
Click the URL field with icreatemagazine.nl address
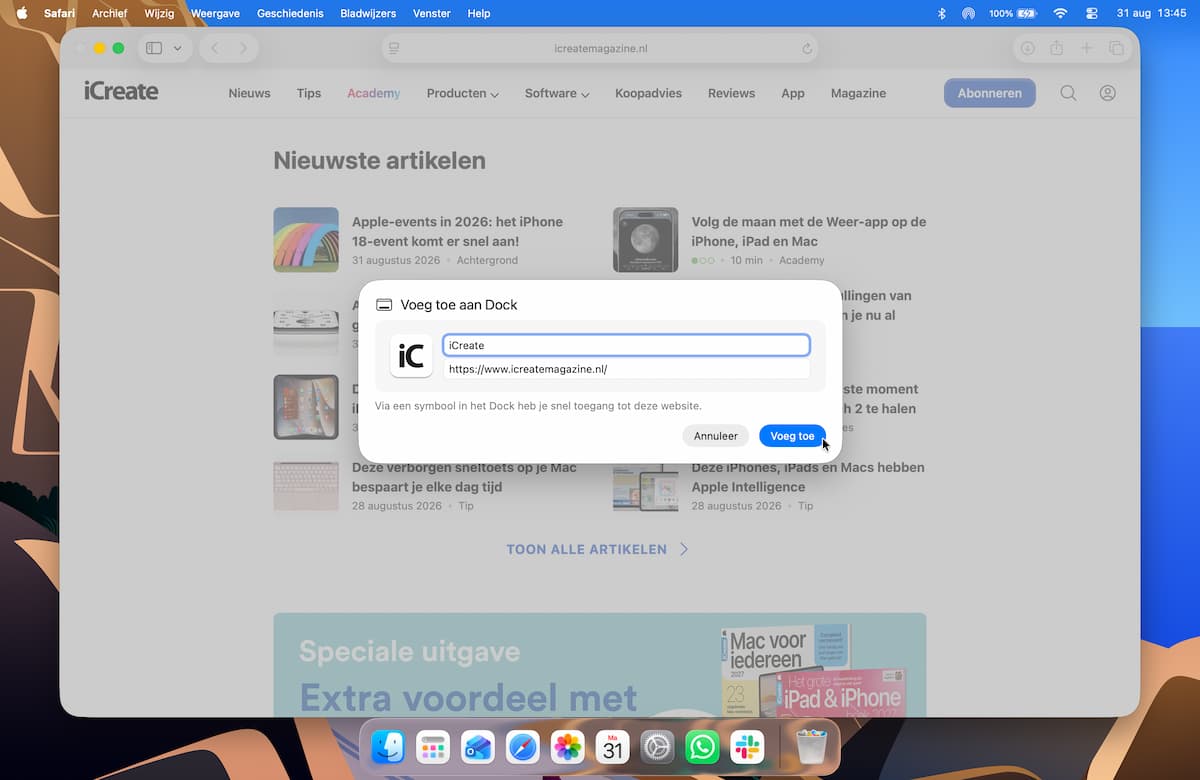626,369
